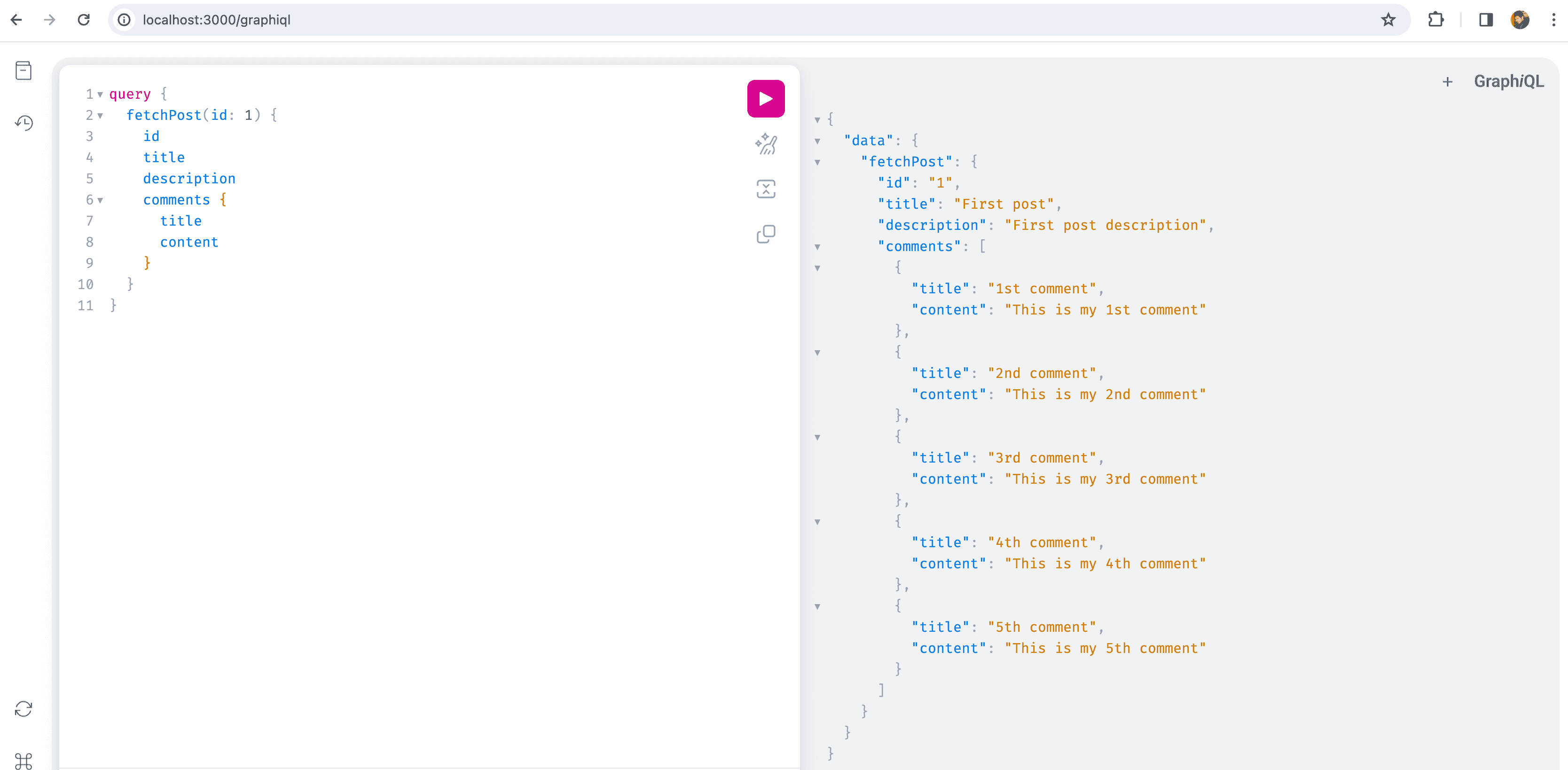Add a new tab with plus icon
The width and height of the screenshot is (1568, 770).
coord(1447,82)
